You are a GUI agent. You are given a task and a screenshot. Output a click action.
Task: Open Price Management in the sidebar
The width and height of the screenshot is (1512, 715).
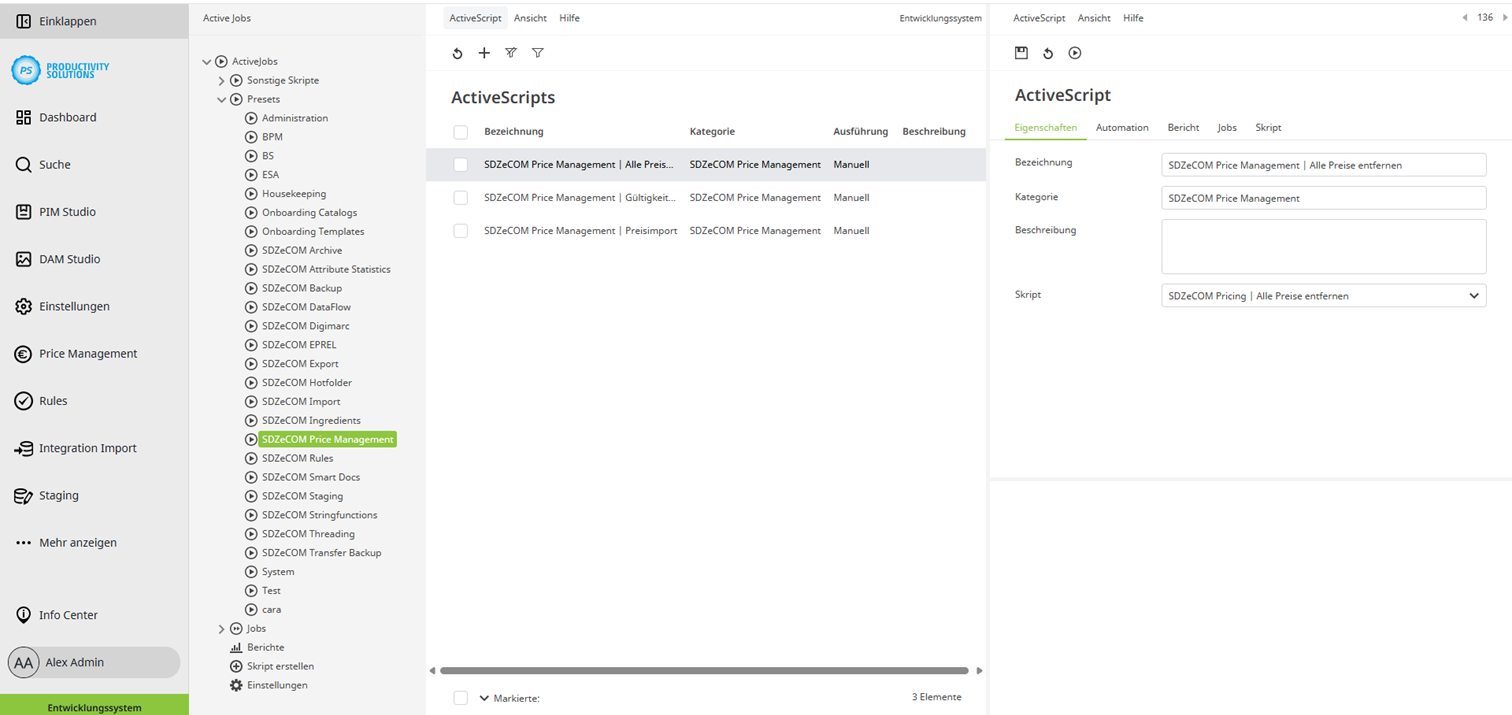click(x=77, y=353)
